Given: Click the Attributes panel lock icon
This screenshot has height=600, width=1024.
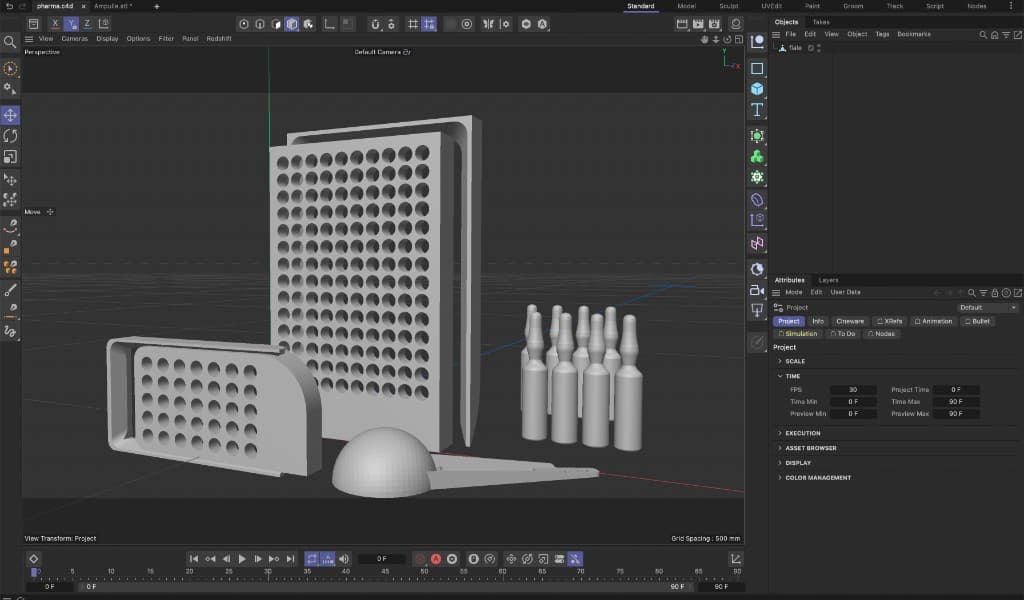Looking at the screenshot, I should click(995, 292).
